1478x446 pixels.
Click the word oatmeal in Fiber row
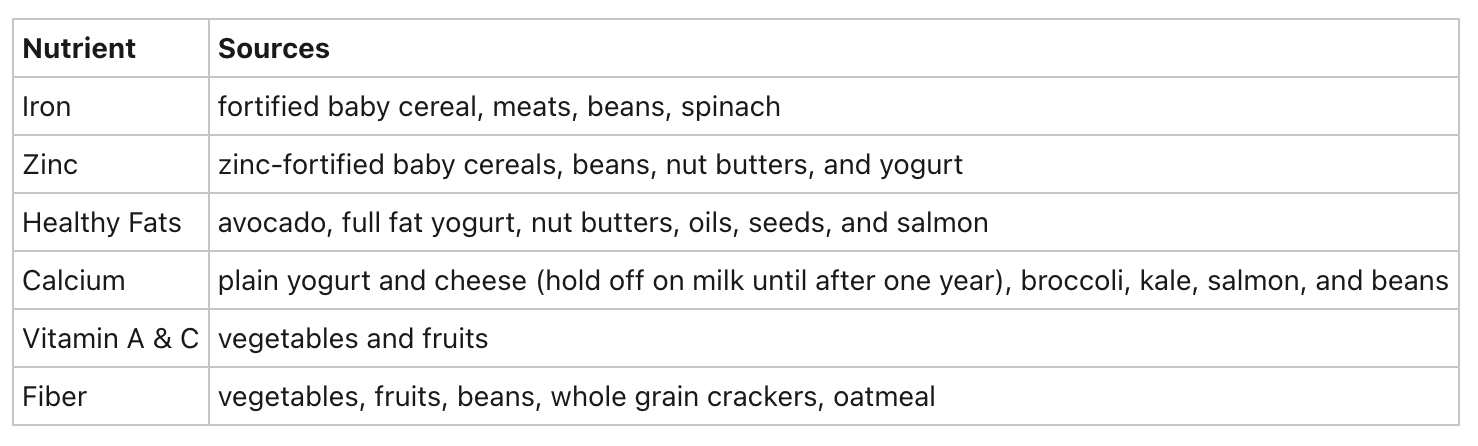[x=884, y=396]
